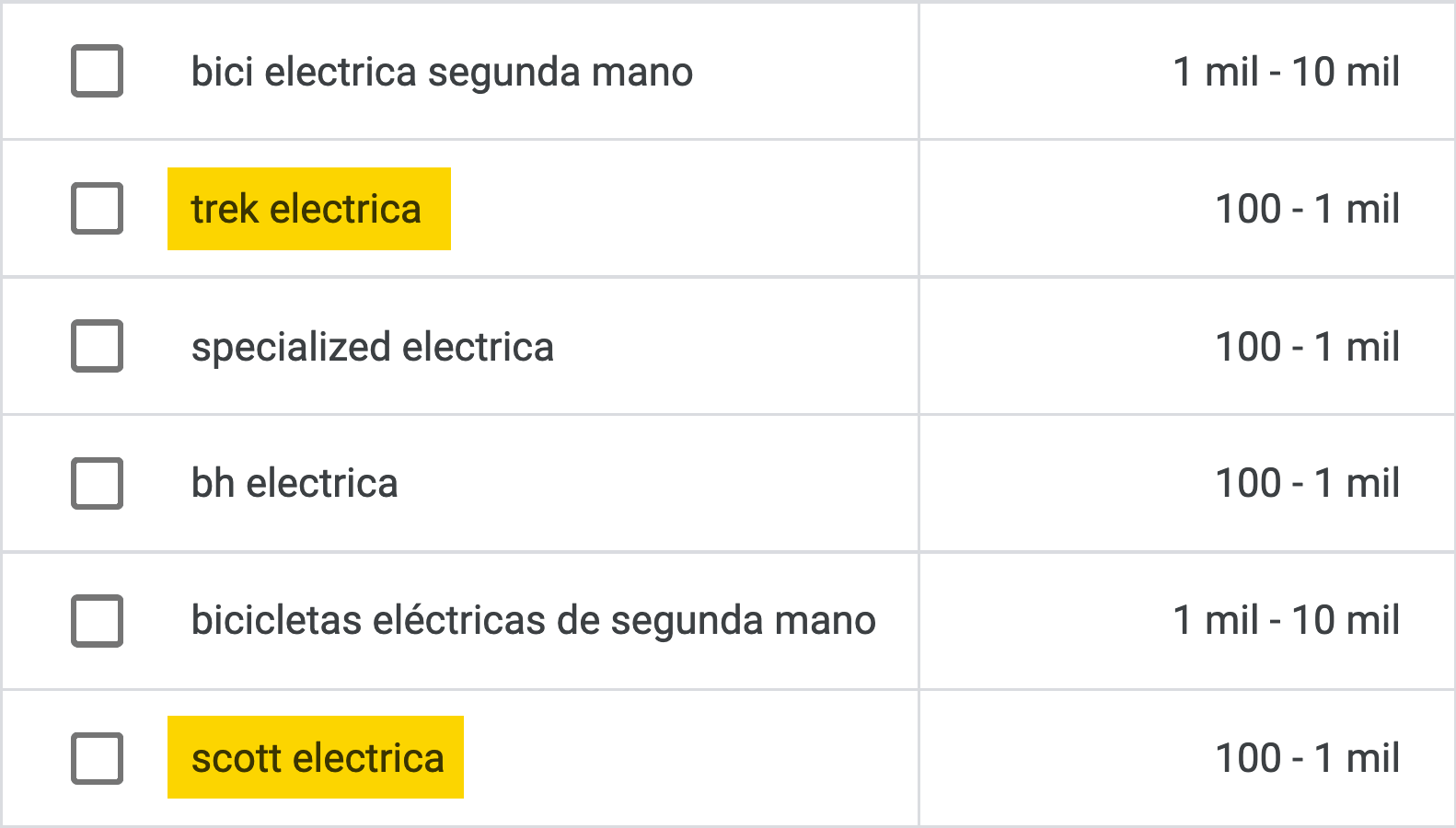This screenshot has width=1456, height=828.
Task: Click the '100 - 1 mil' value beside trek electrica
Action: point(1307,208)
